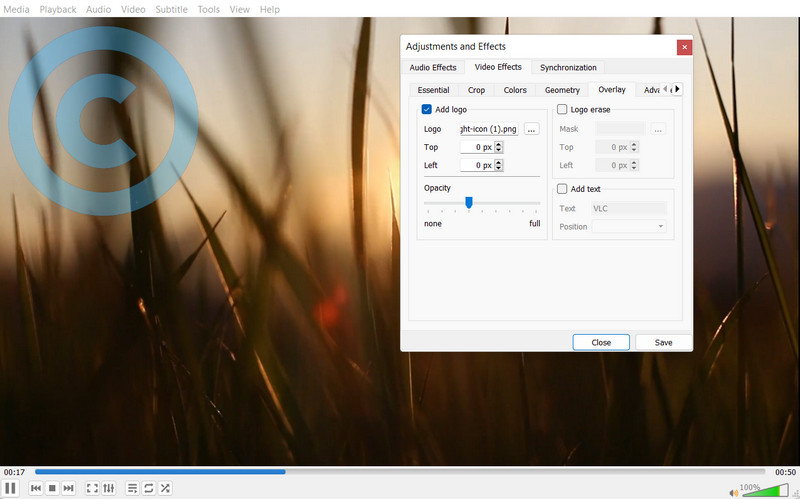Mute audio with speaker icon
800x499 pixels.
pos(734,493)
